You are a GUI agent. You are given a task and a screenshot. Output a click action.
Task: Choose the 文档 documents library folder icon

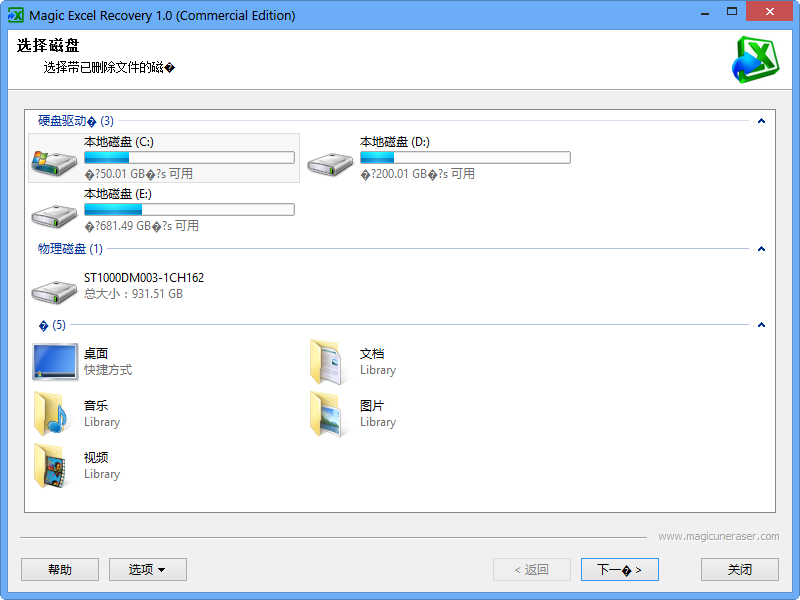(327, 362)
